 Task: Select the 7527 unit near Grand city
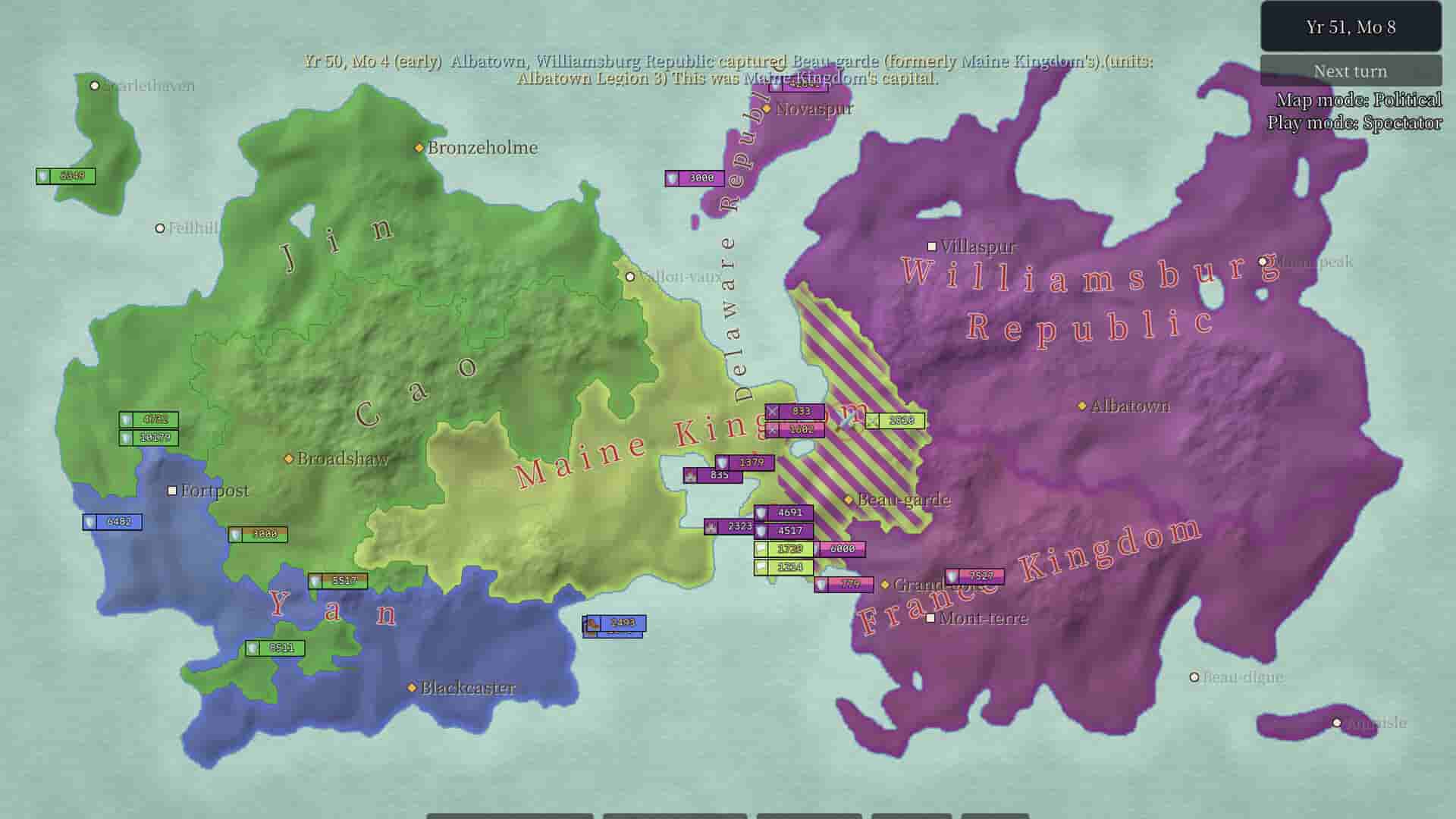point(974,576)
